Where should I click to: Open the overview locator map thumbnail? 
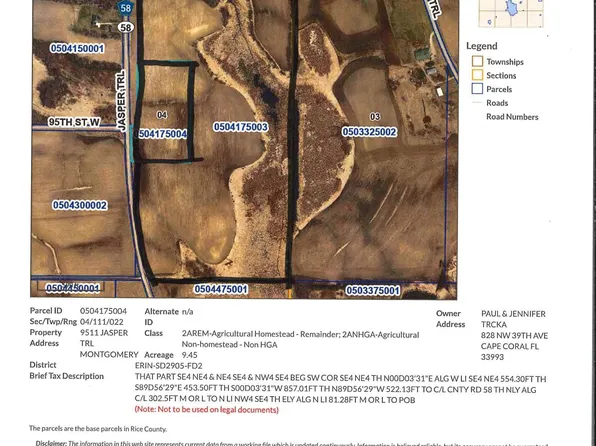[x=511, y=14]
